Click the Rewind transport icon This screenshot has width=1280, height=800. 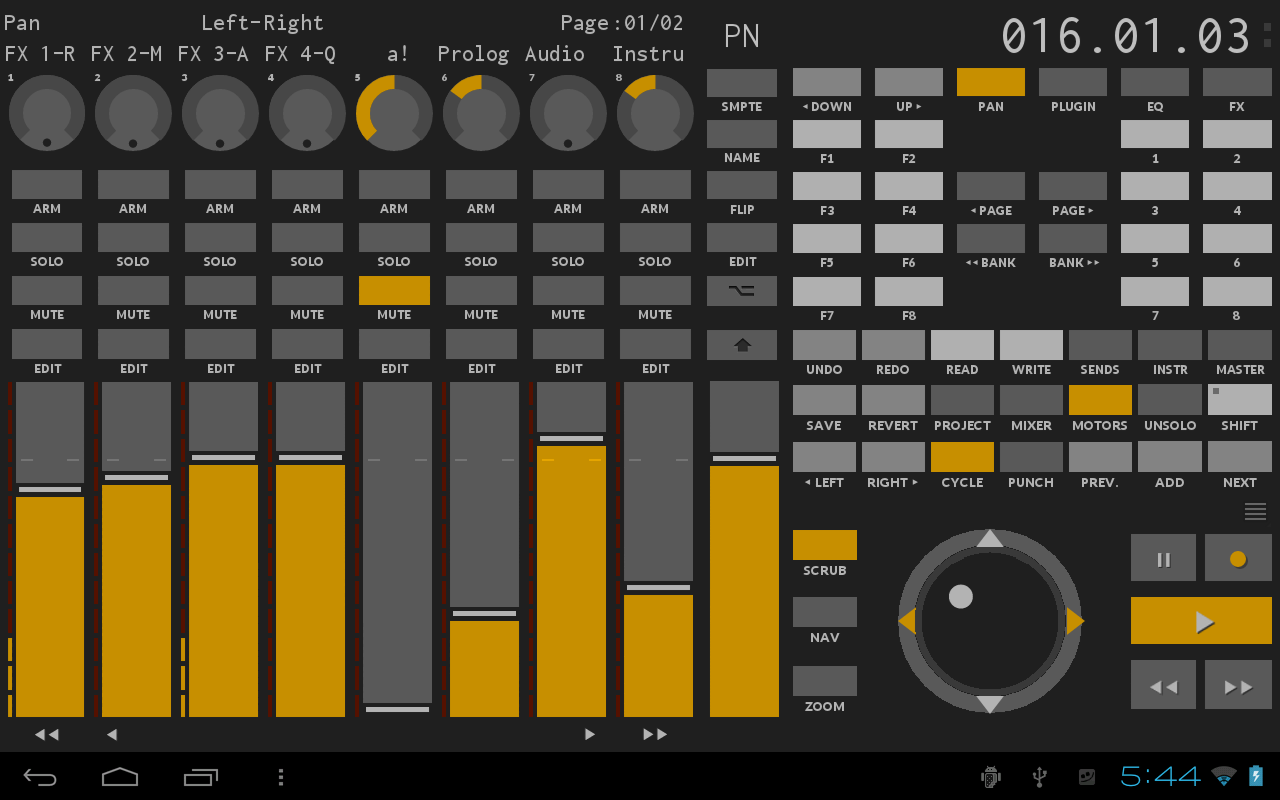(x=1163, y=684)
